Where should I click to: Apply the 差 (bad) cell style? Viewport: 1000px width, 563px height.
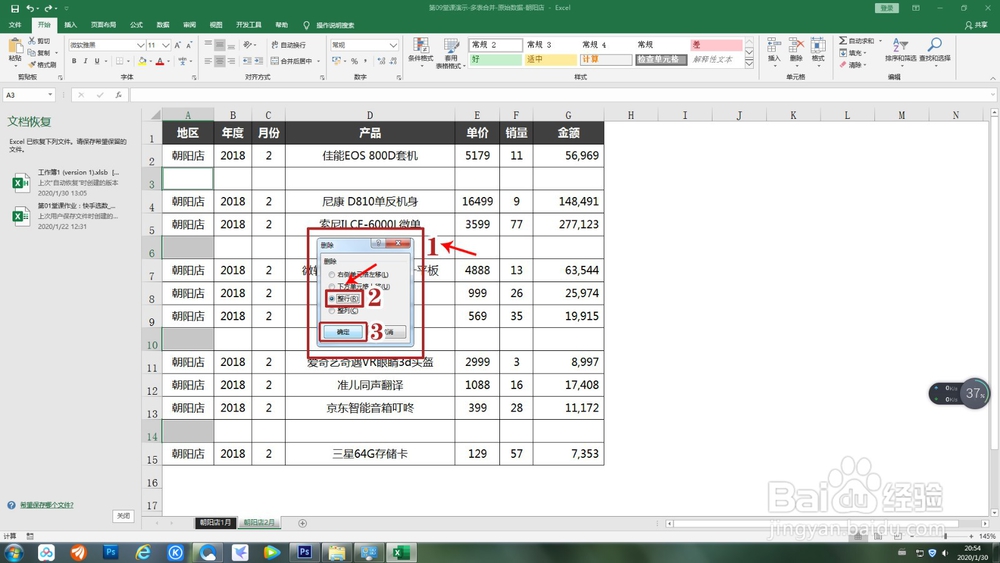(x=716, y=45)
